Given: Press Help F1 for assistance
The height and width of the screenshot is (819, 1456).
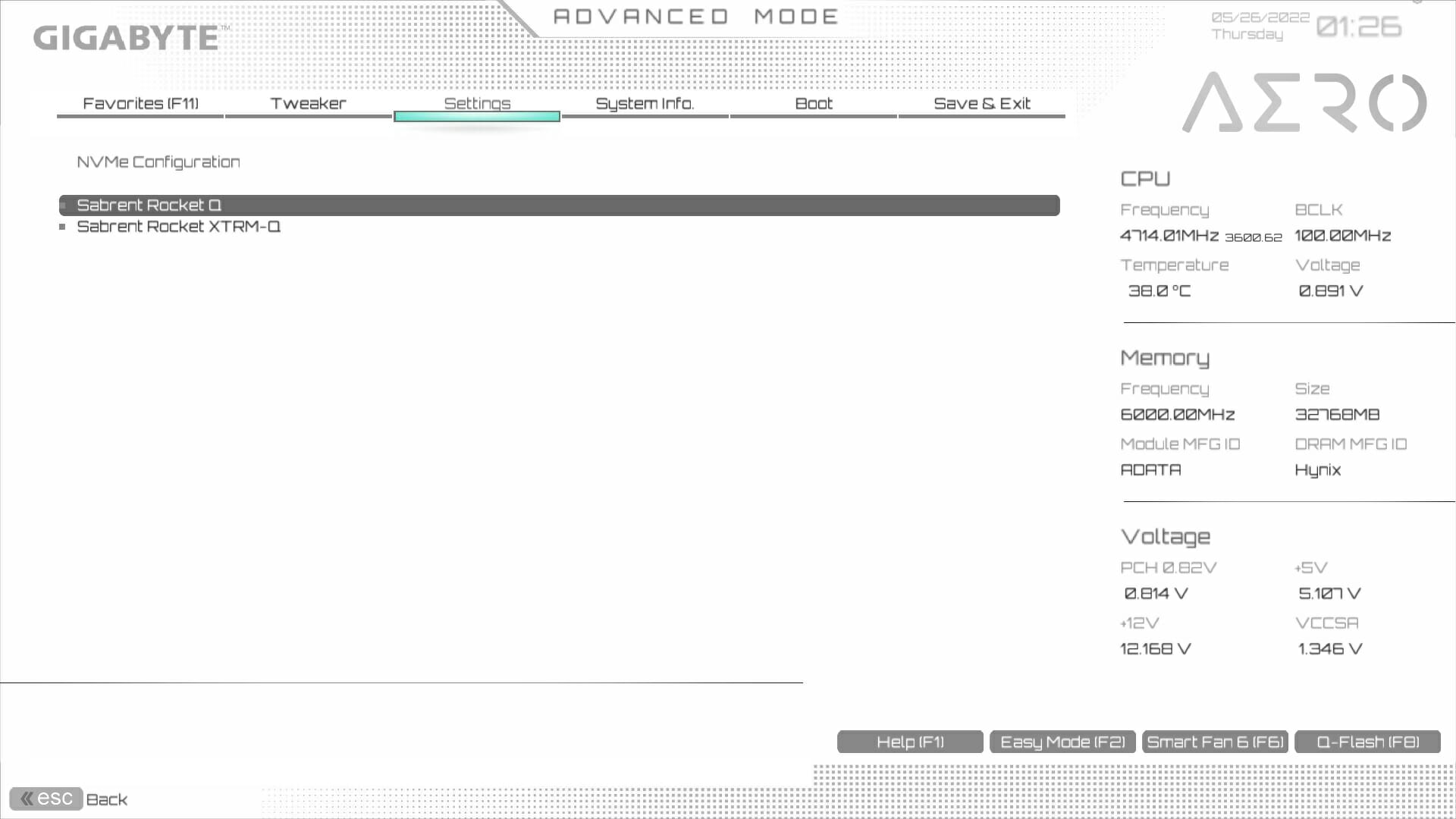Looking at the screenshot, I should 910,742.
